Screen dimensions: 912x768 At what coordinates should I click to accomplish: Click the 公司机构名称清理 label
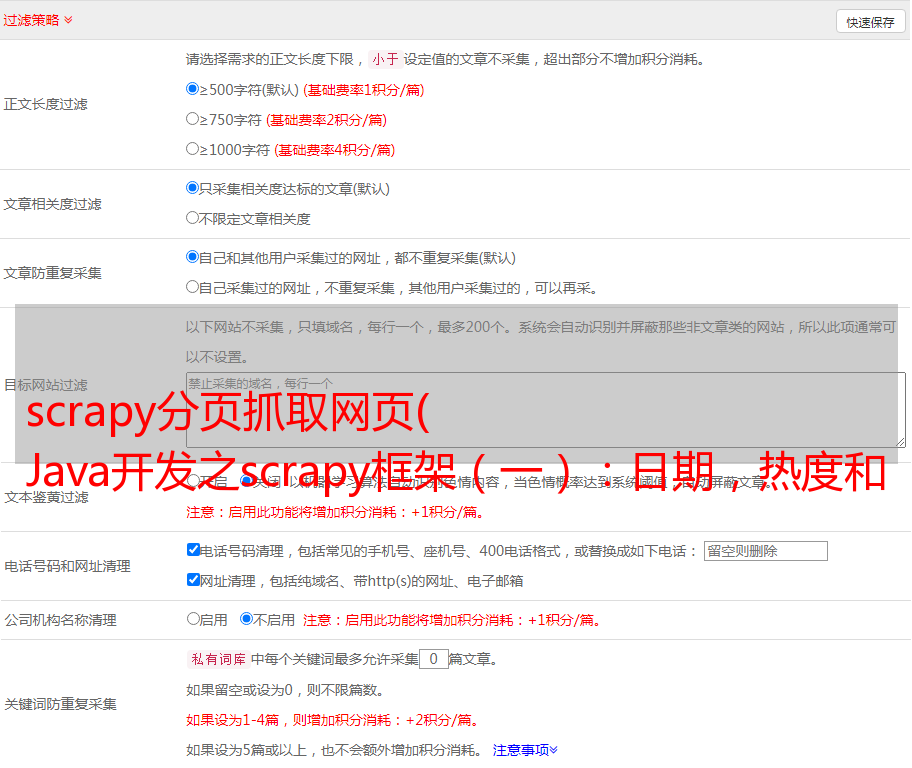coord(60,620)
